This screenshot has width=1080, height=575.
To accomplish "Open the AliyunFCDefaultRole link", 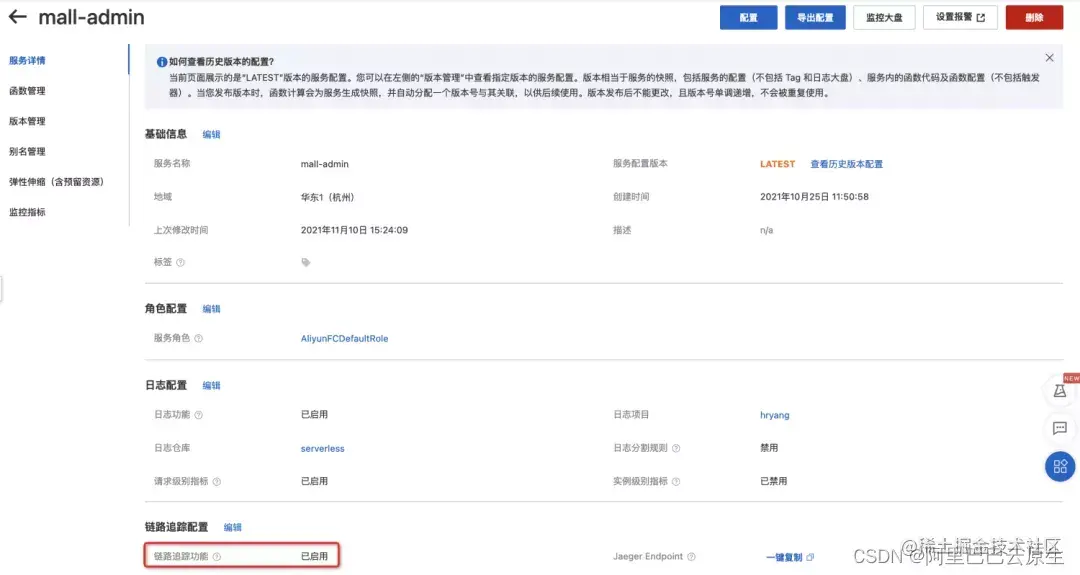I will pyautogui.click(x=344, y=338).
